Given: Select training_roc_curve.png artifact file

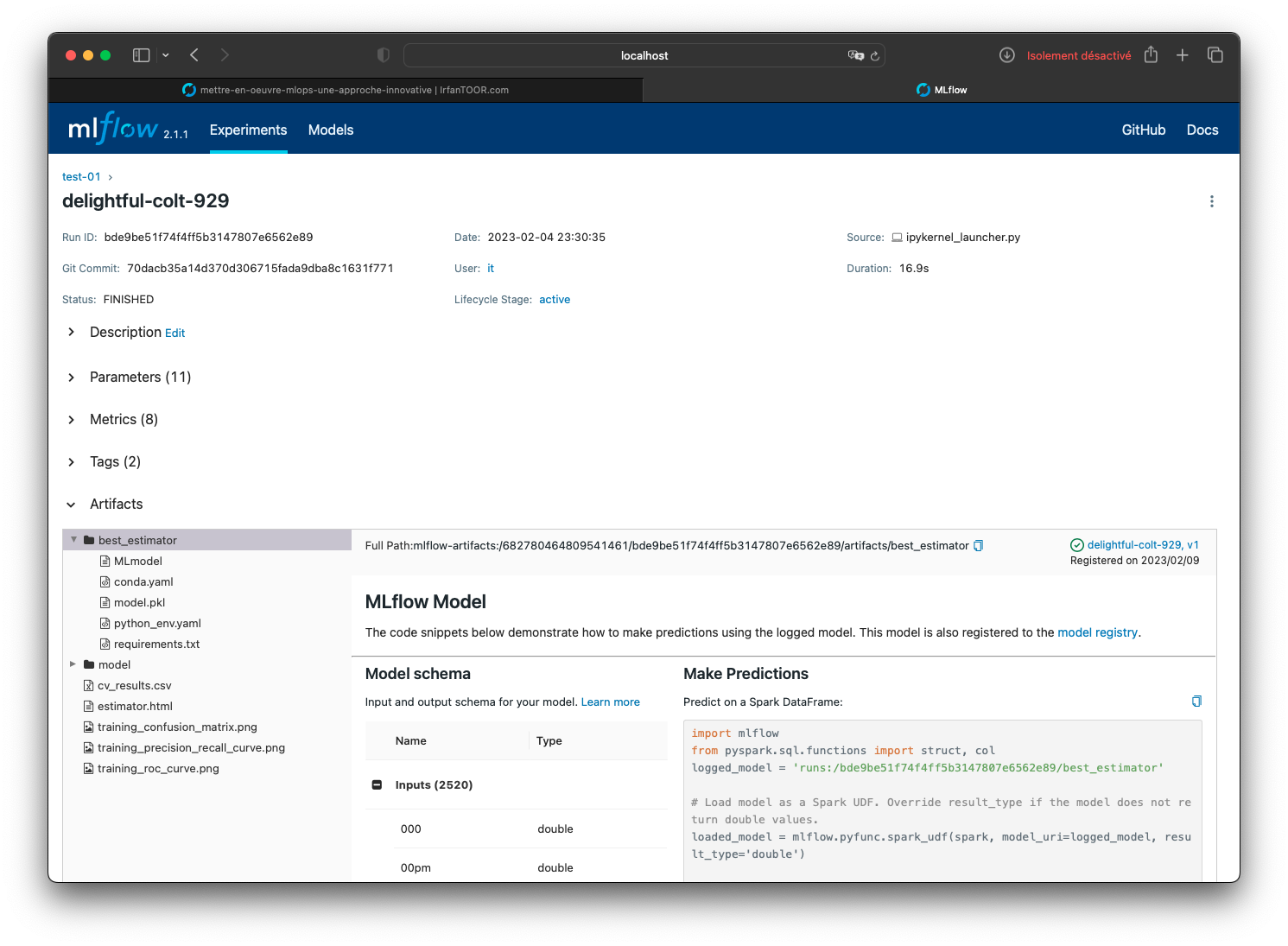Looking at the screenshot, I should click(158, 769).
